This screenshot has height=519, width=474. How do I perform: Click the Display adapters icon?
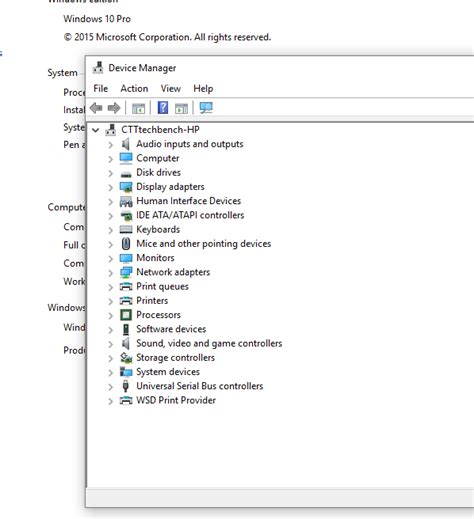(x=126, y=187)
